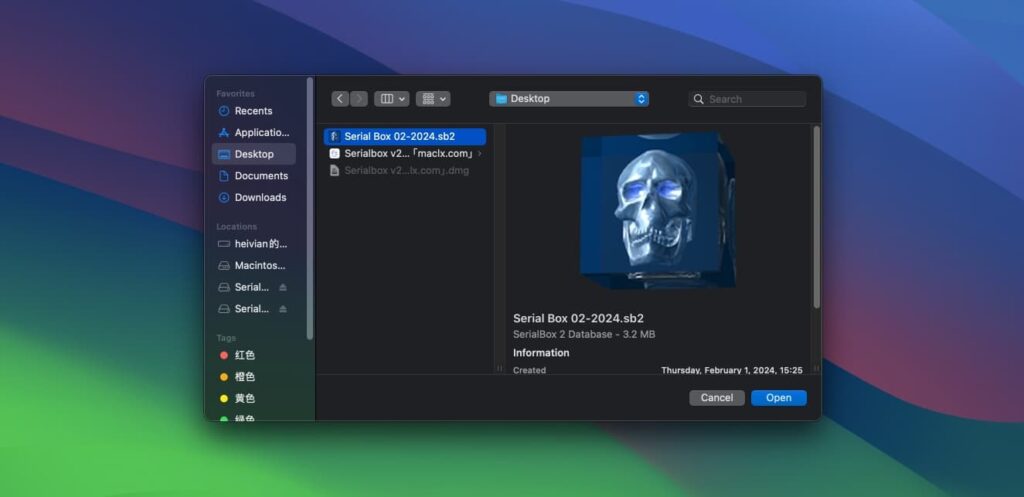Open the column view mode selector

point(392,99)
